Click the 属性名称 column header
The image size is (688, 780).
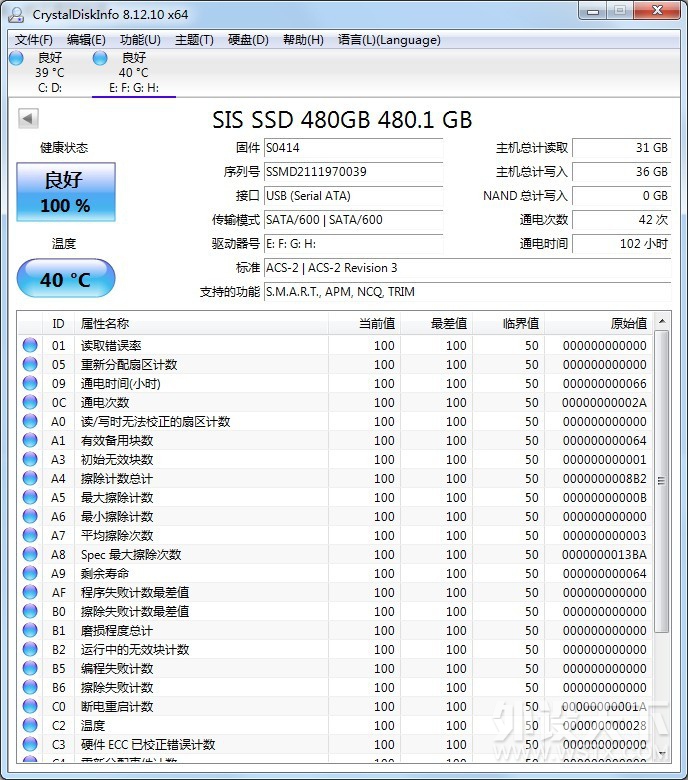pyautogui.click(x=201, y=324)
